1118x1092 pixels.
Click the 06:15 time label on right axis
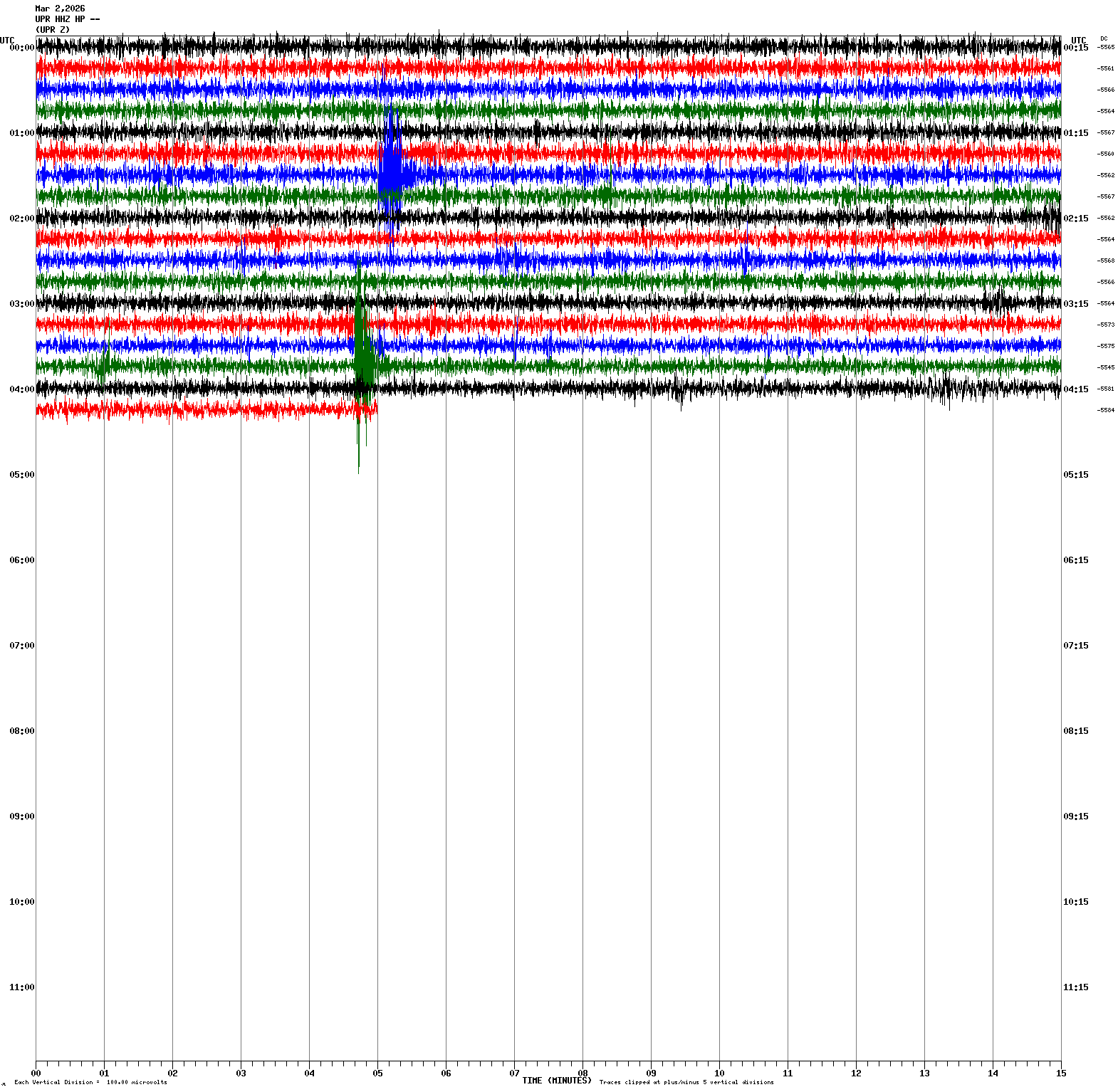pyautogui.click(x=1075, y=560)
